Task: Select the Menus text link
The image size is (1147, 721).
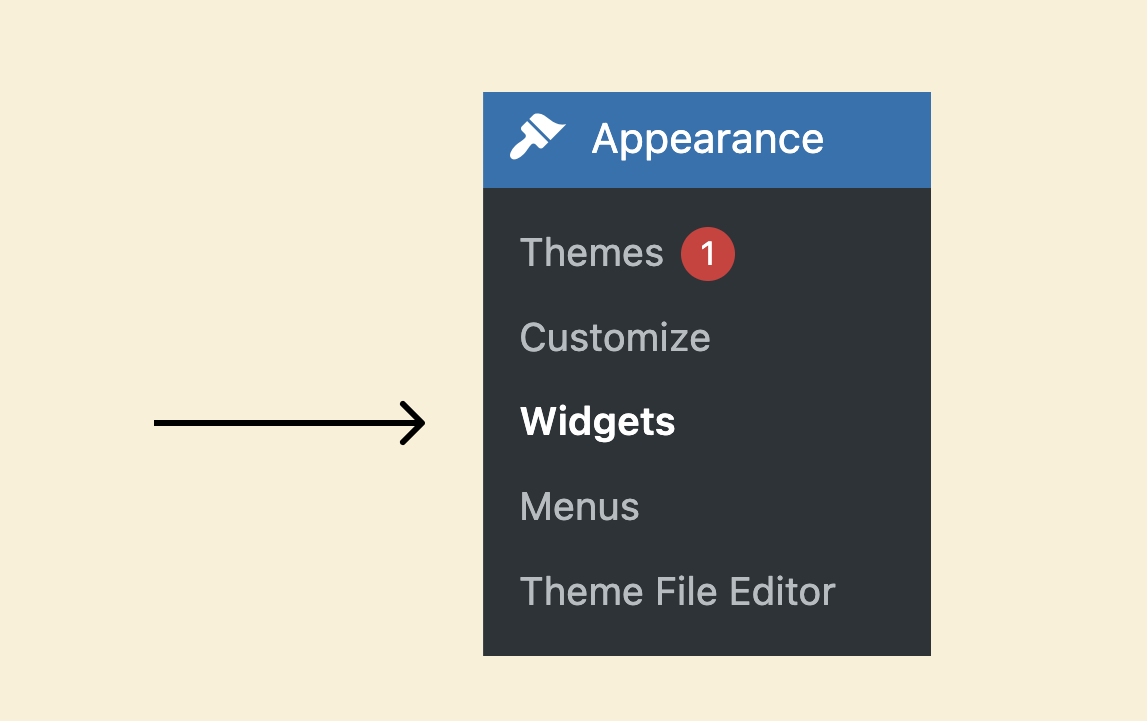Action: (x=579, y=507)
